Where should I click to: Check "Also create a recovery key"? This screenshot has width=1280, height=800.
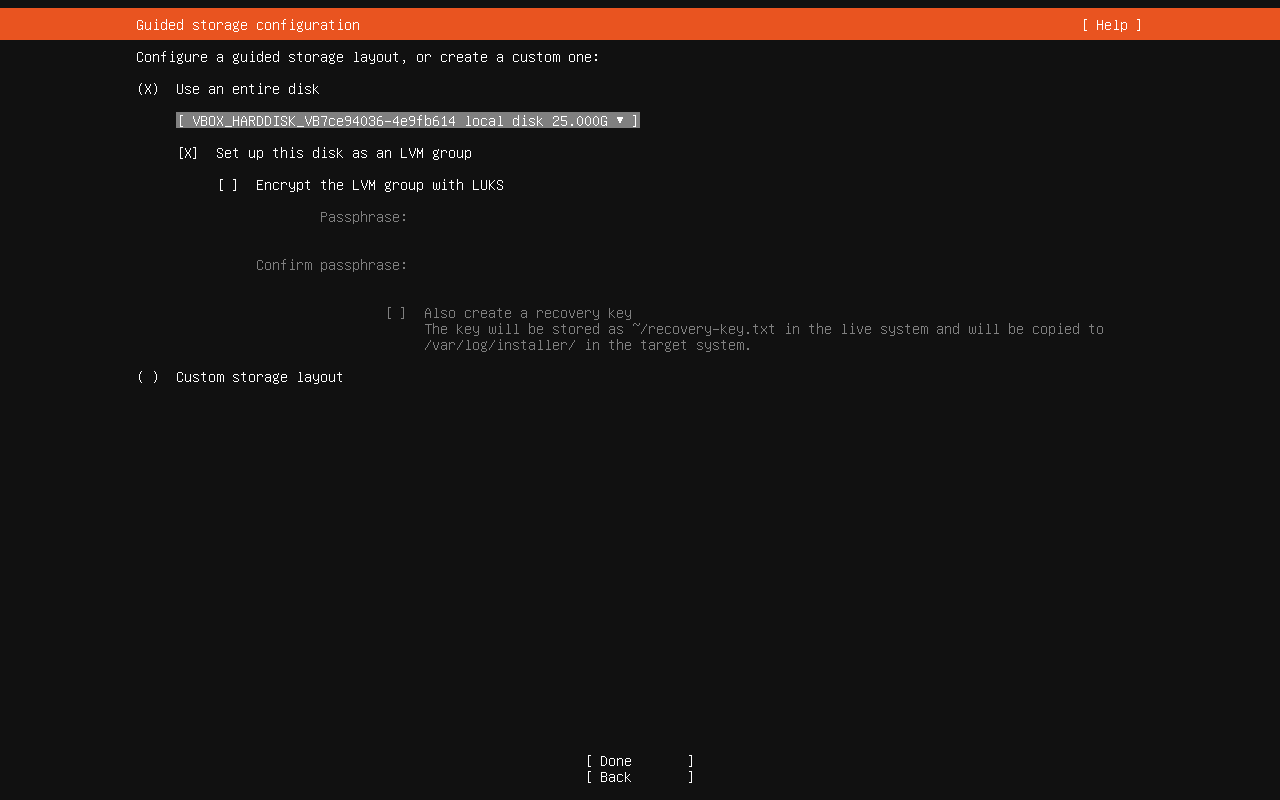(397, 313)
